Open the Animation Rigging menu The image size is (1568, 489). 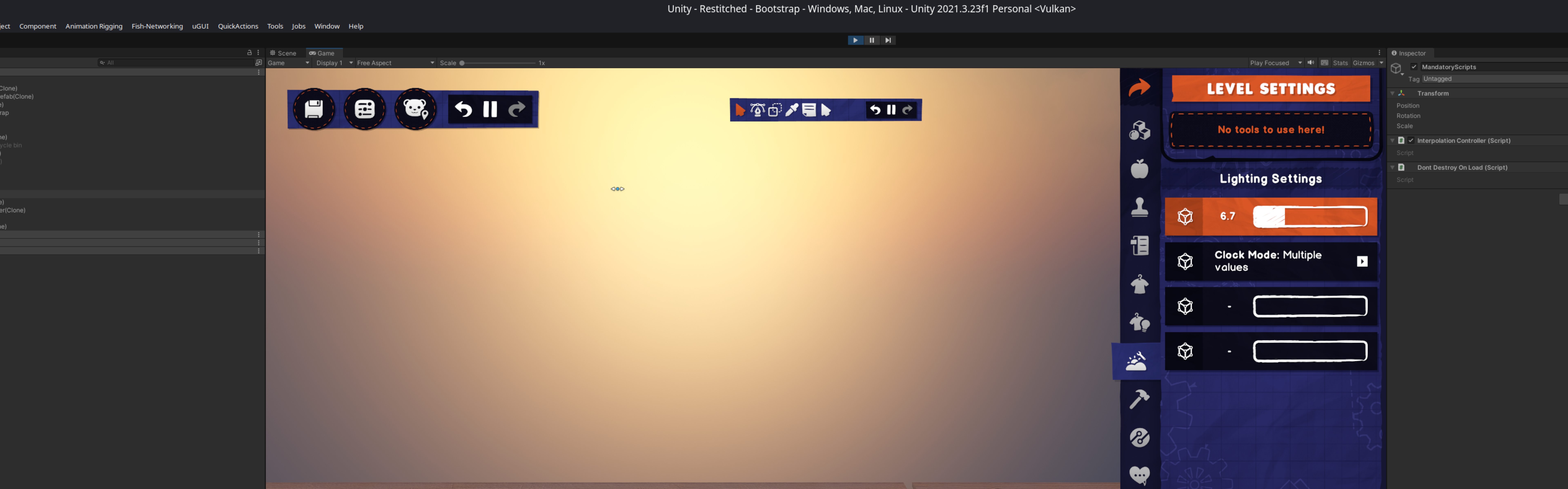pyautogui.click(x=94, y=26)
